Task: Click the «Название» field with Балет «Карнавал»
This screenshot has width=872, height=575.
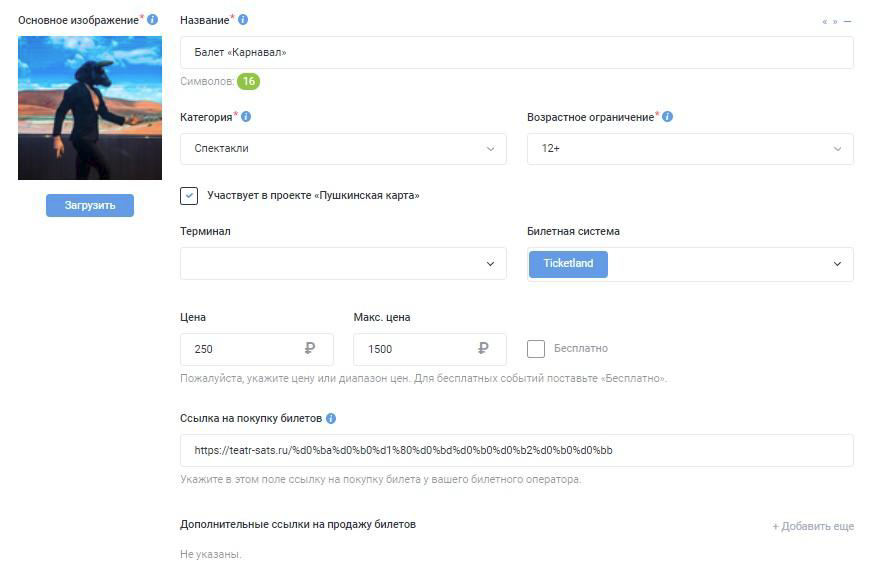Action: click(516, 52)
